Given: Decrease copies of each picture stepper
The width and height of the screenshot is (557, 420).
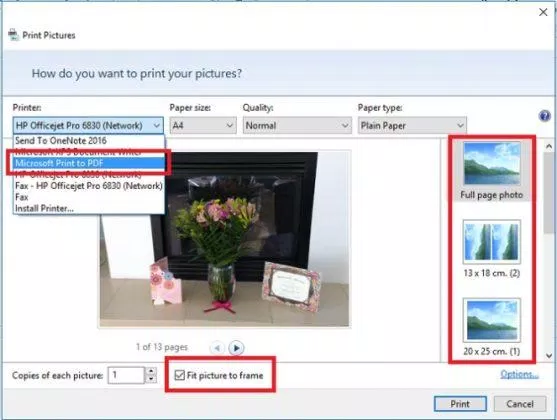Looking at the screenshot, I should pos(151,379).
